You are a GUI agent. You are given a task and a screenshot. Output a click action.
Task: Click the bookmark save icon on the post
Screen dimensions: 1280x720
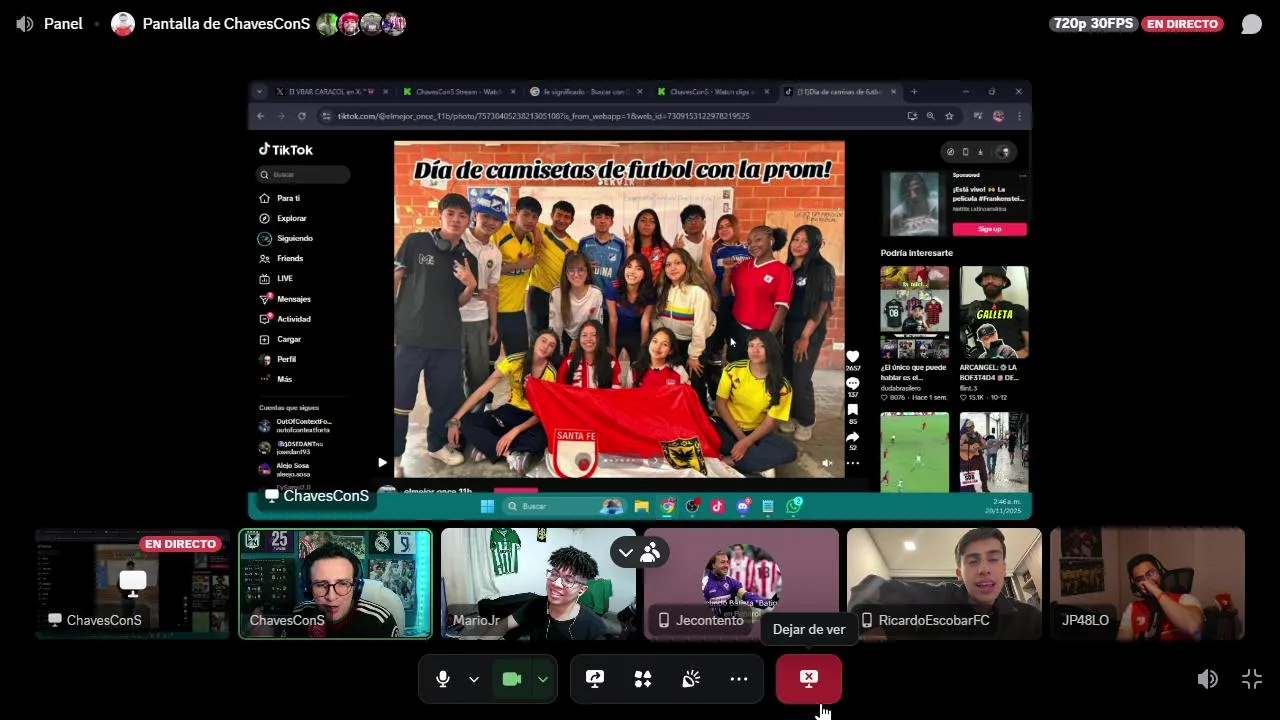(x=852, y=410)
